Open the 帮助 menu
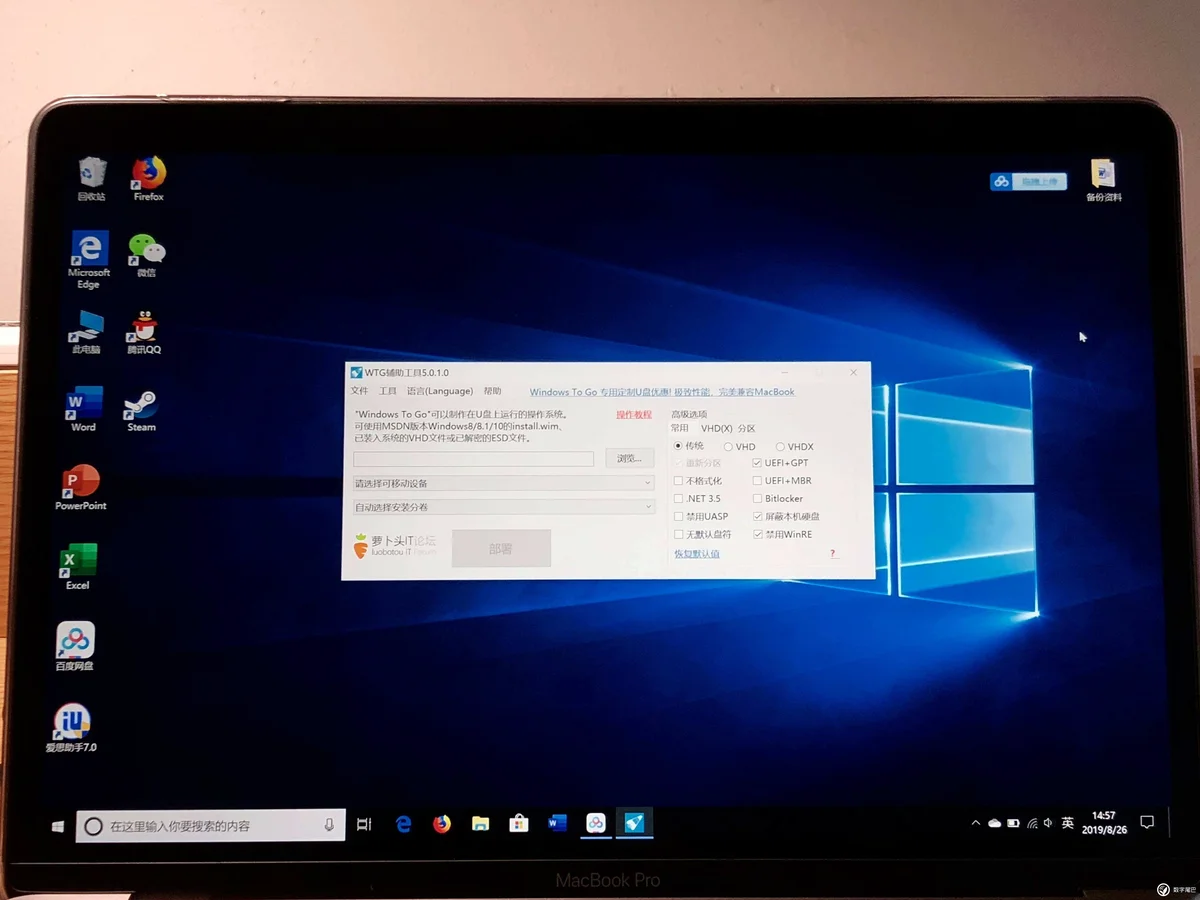Viewport: 1200px width, 900px height. coord(492,391)
